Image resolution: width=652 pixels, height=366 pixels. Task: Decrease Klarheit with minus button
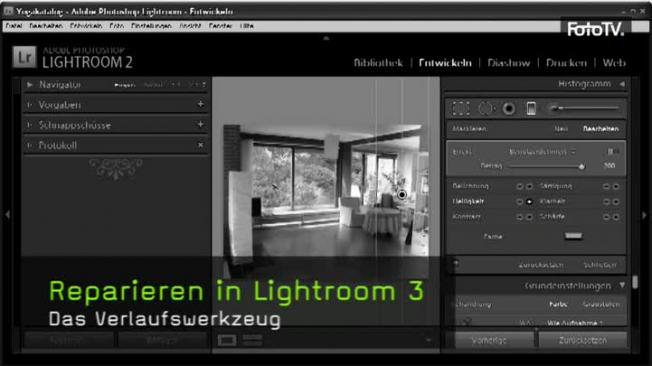[x=606, y=202]
